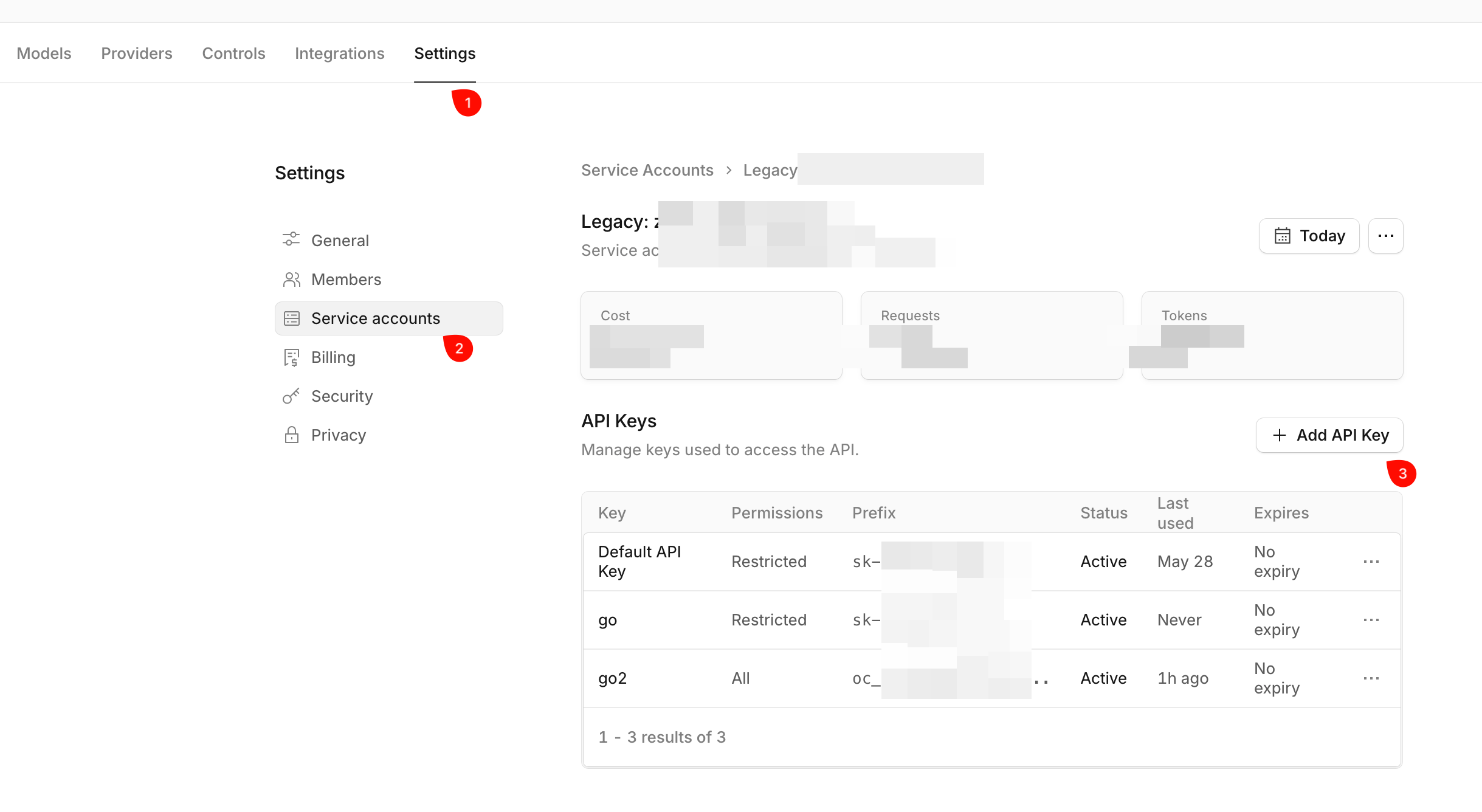Open row actions menu for go key
The width and height of the screenshot is (1482, 812).
(x=1371, y=620)
